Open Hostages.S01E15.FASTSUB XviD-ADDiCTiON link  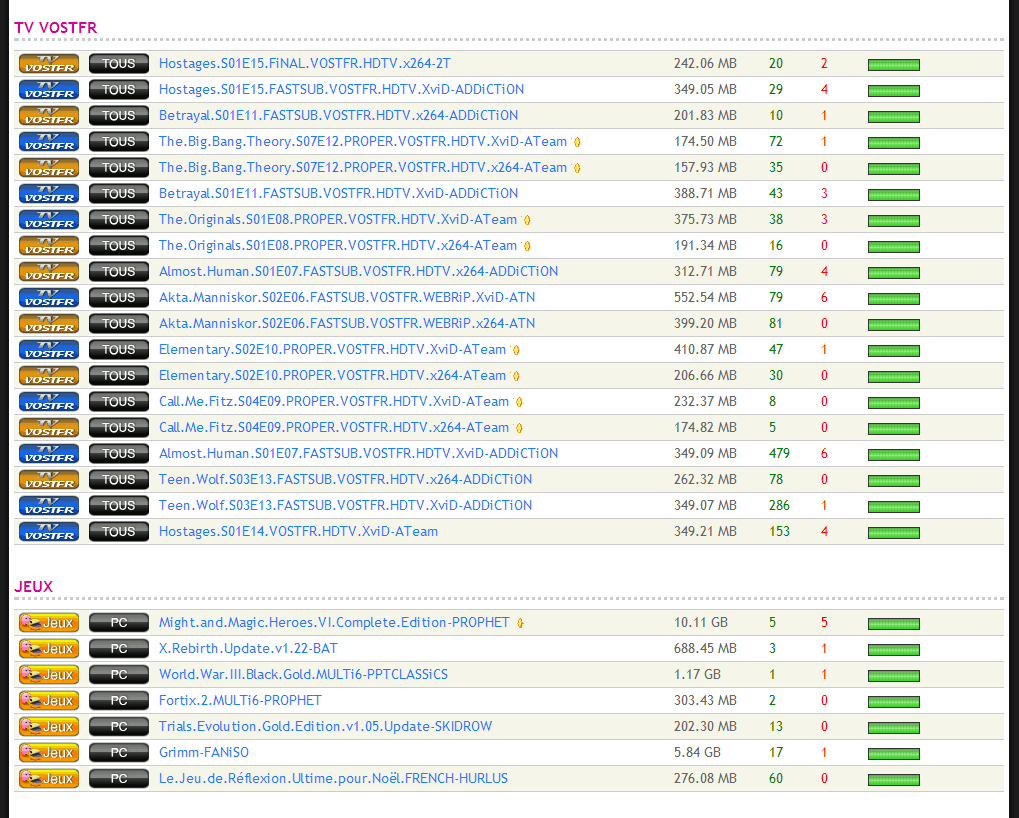click(341, 90)
